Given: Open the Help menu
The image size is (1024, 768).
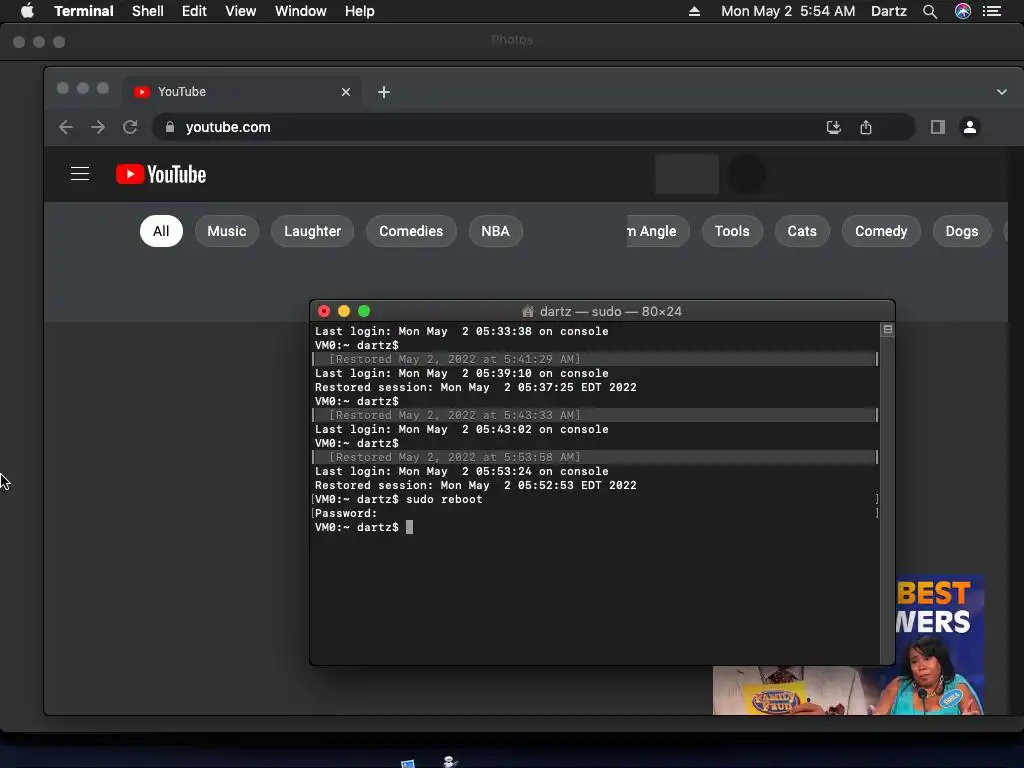Looking at the screenshot, I should click(x=359, y=11).
